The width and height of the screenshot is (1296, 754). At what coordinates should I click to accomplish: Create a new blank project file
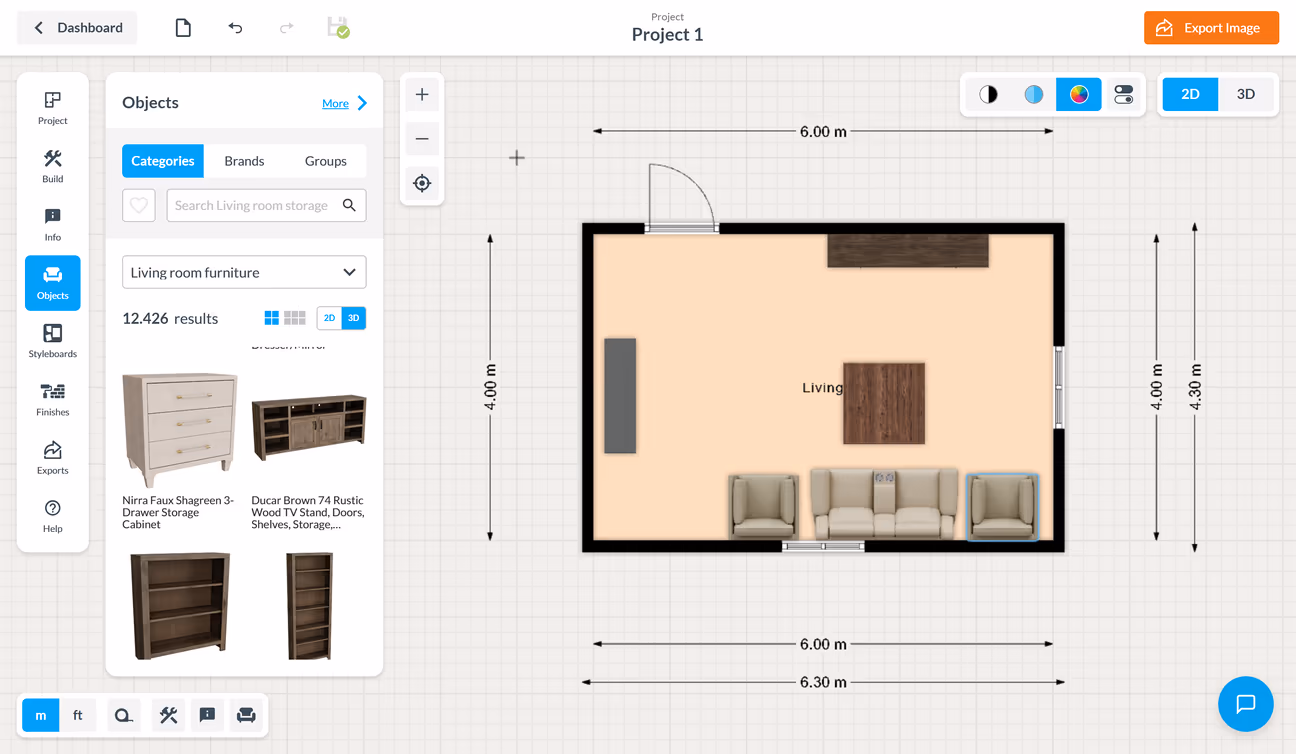183,28
